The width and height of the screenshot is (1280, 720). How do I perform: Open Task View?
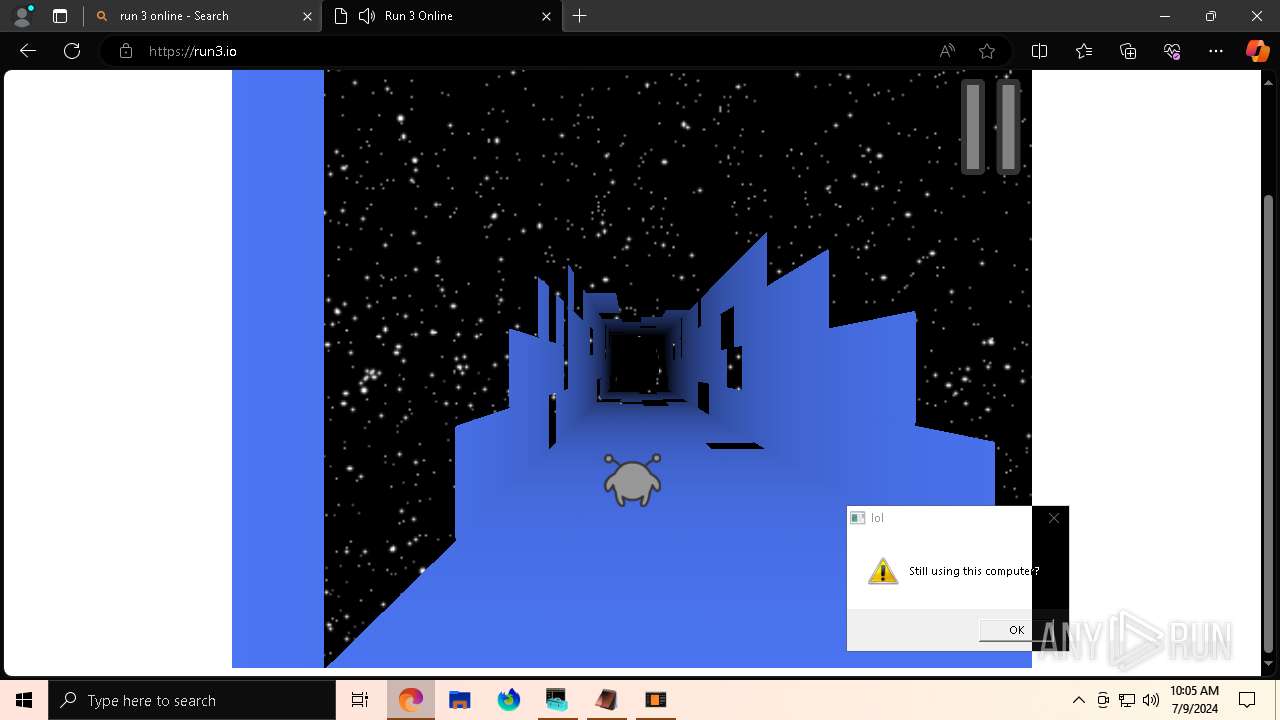pos(360,700)
